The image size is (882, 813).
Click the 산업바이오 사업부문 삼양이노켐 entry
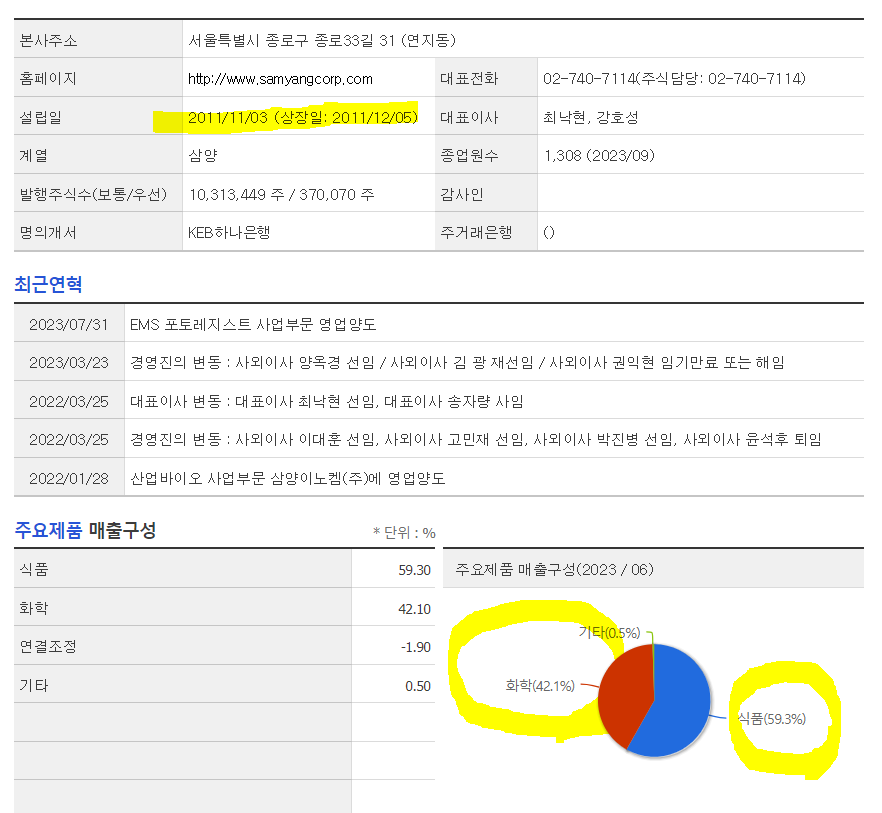[287, 479]
